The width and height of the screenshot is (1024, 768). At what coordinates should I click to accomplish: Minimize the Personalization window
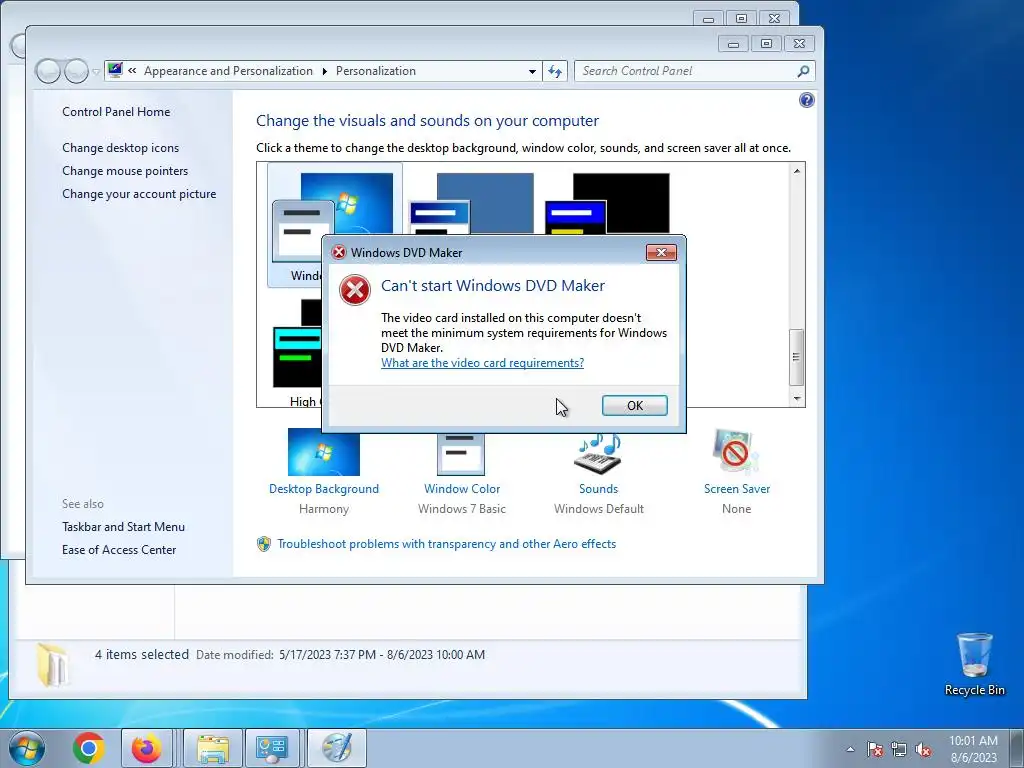click(733, 44)
